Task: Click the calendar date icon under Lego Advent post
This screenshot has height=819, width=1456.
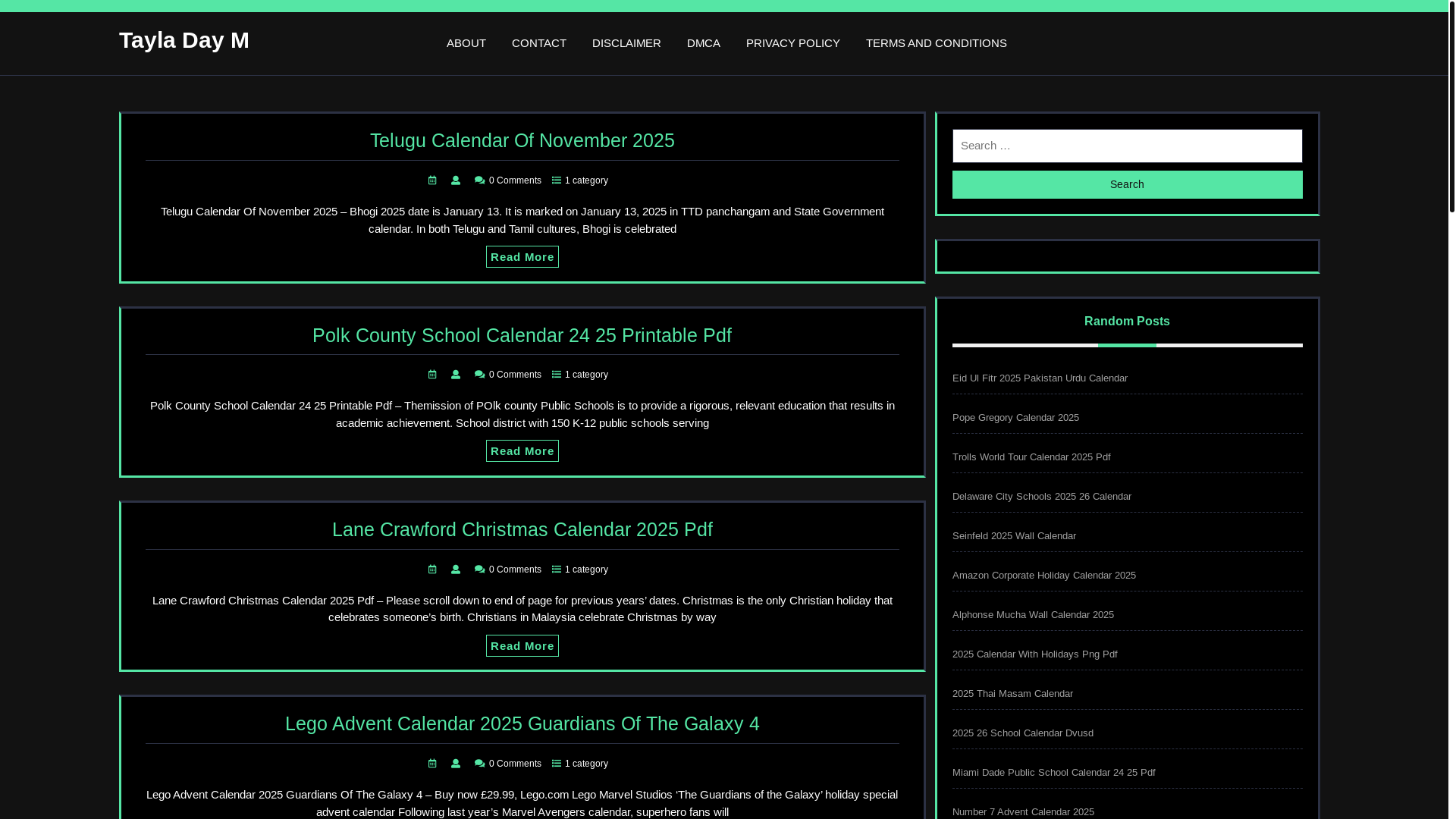Action: pyautogui.click(x=432, y=764)
